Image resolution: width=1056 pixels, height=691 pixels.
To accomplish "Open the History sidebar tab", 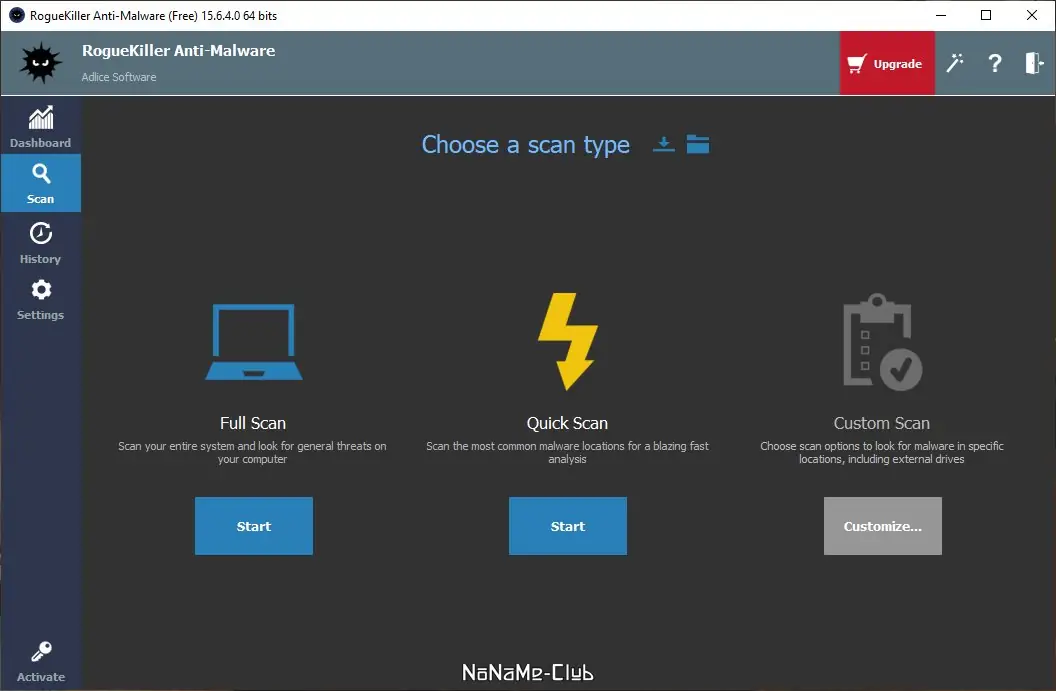I will click(40, 243).
